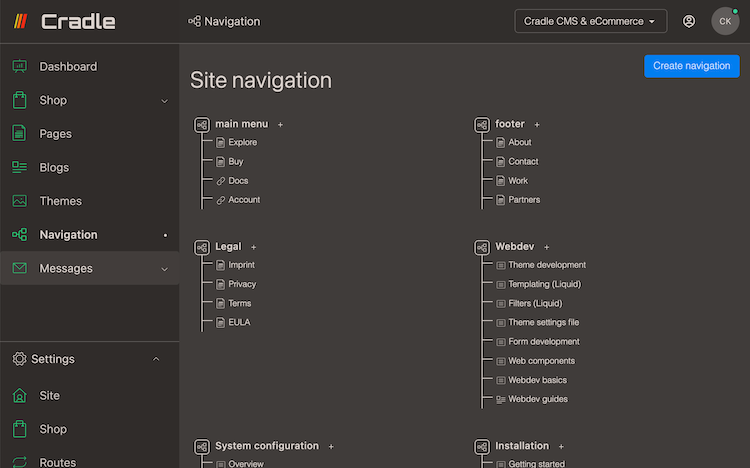Screen dimensions: 750x468
Task: Click the Pages sidebar icon
Action: 20,133
